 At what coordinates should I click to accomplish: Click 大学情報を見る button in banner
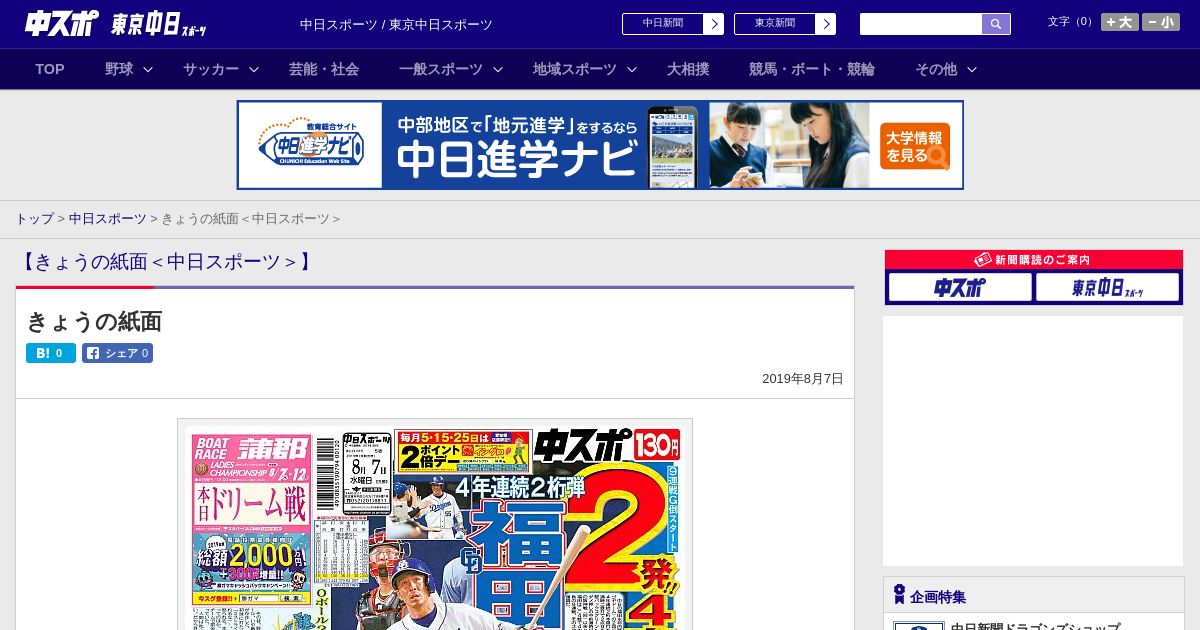(x=915, y=147)
